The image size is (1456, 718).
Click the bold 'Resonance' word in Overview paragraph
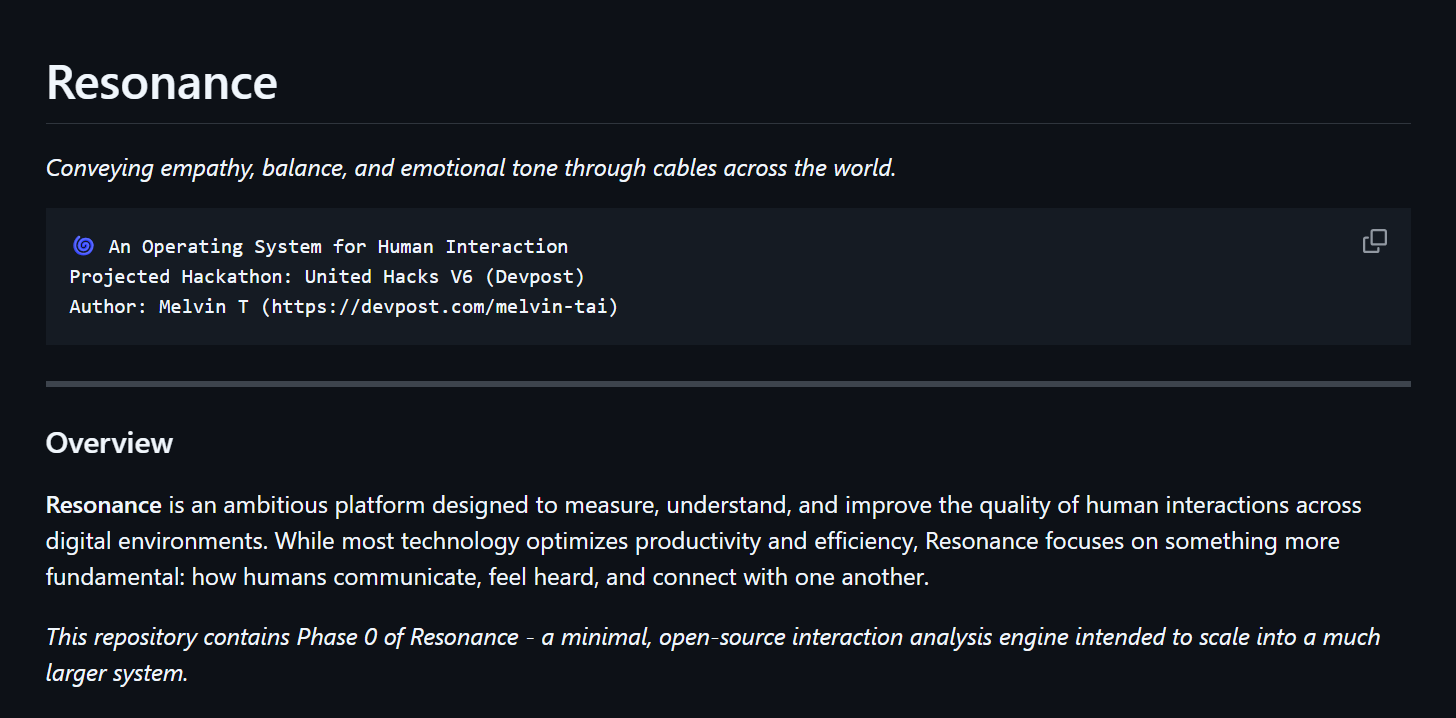[103, 505]
